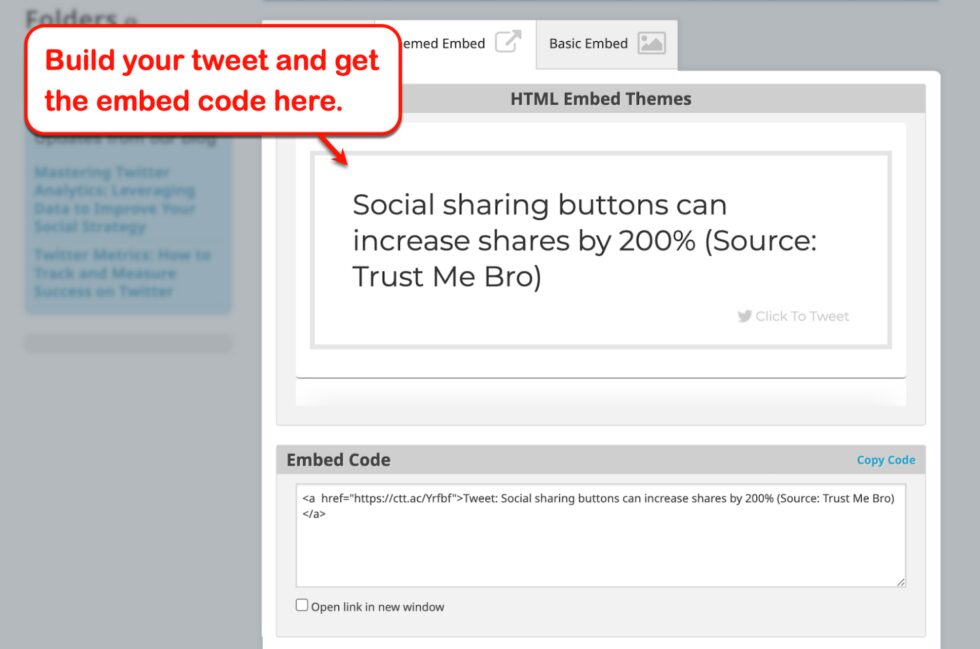Click the Twitter bird icon in the preview

[745, 316]
